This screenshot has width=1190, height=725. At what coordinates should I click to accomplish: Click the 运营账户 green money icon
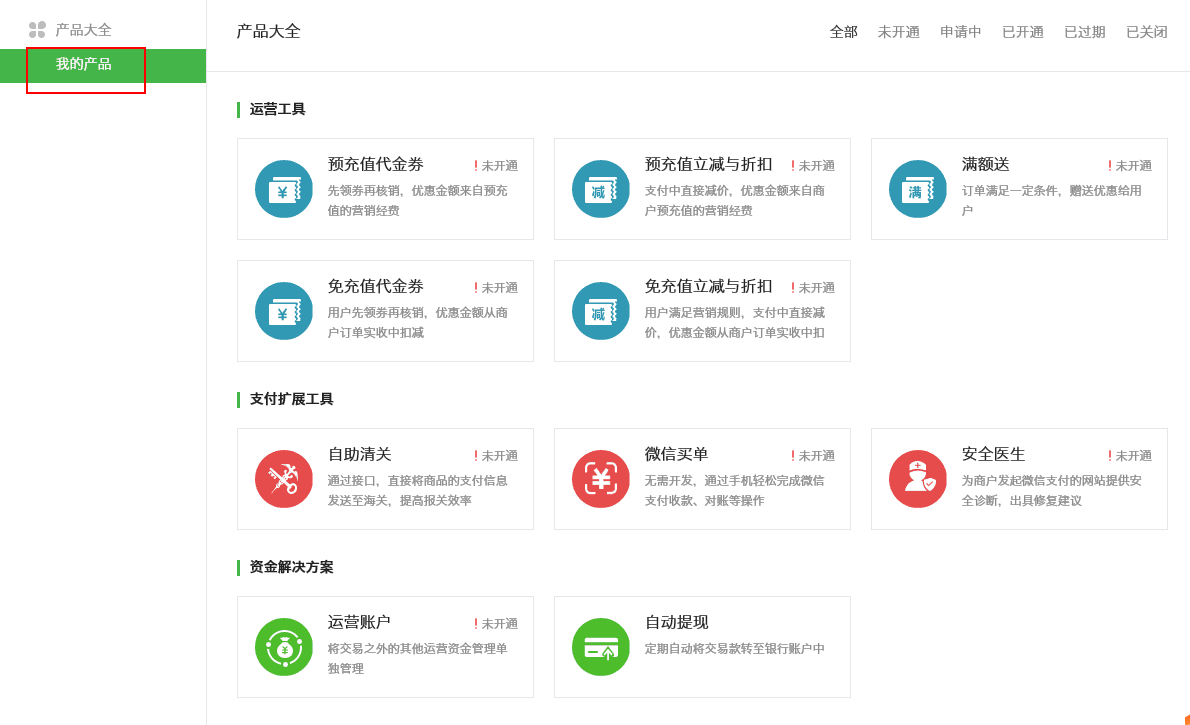pos(284,647)
